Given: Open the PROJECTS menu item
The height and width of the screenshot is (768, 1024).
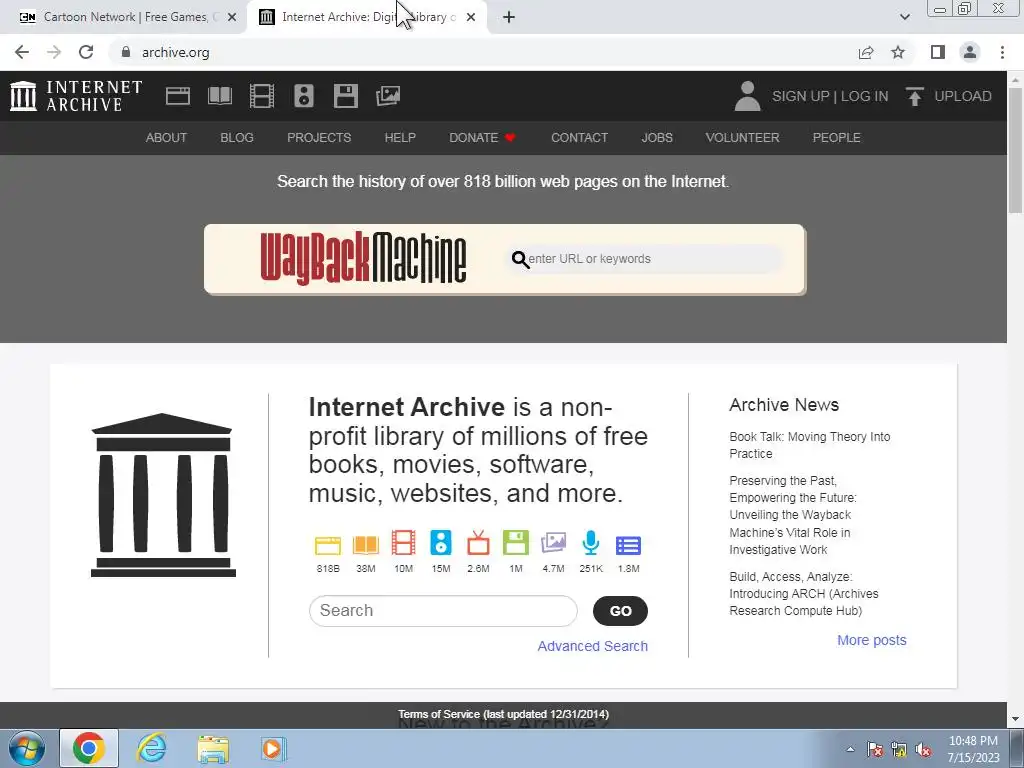Looking at the screenshot, I should click(x=319, y=138).
